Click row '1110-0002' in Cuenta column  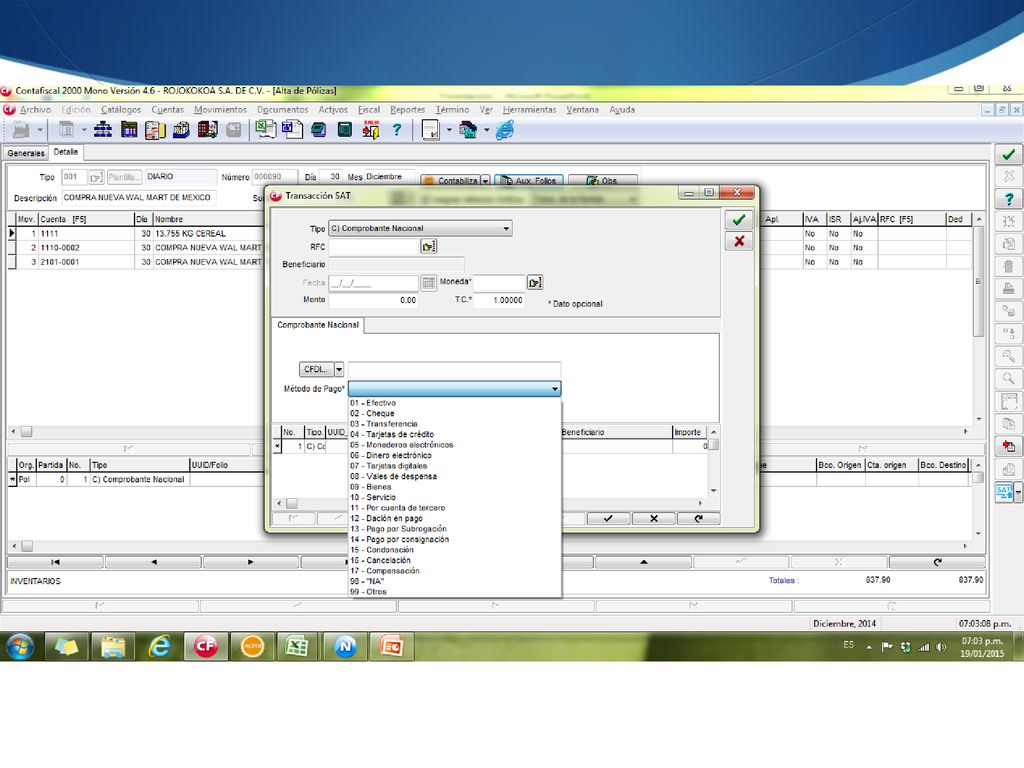(x=86, y=248)
